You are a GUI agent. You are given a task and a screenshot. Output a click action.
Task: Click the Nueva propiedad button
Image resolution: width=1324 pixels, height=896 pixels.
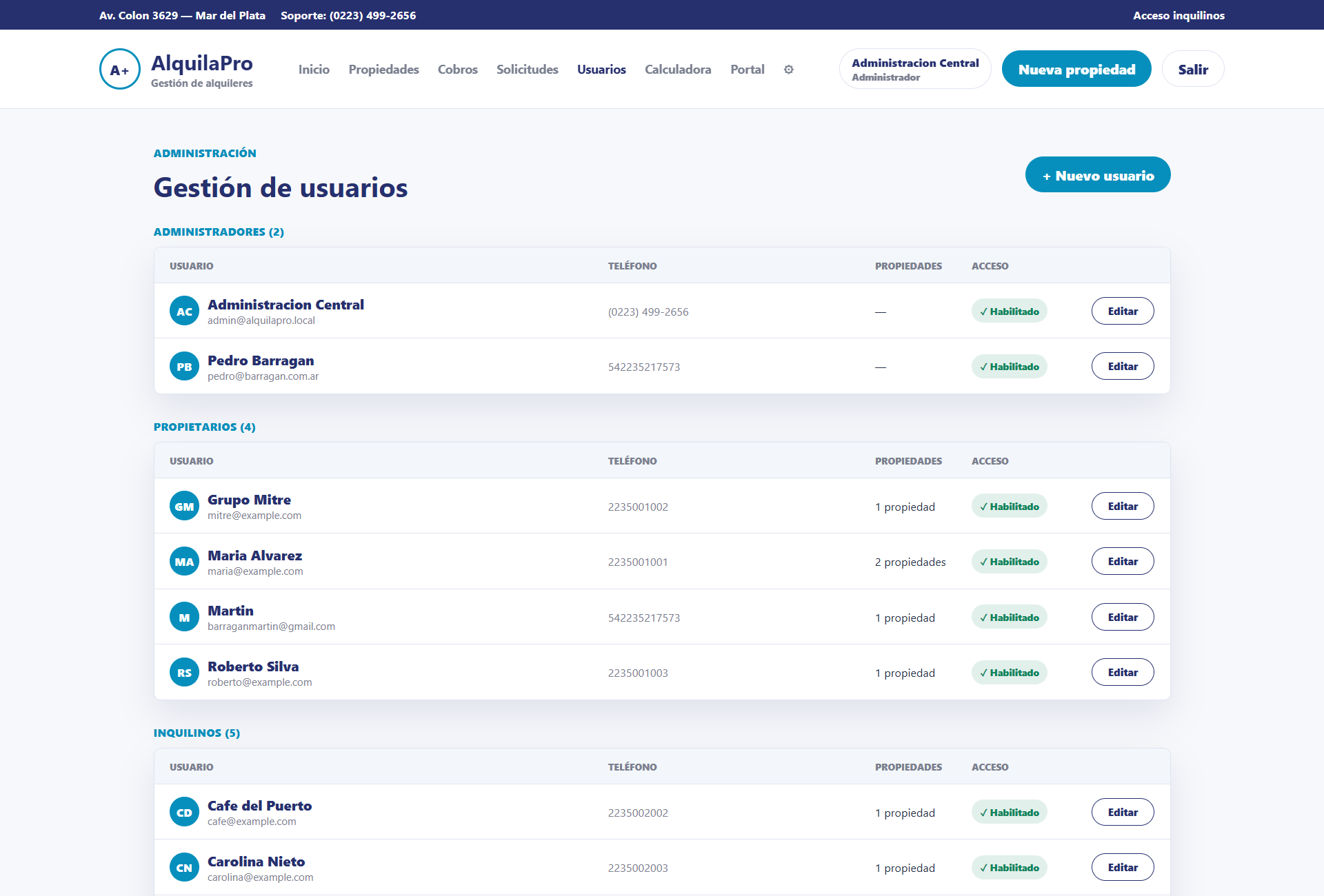click(1076, 69)
